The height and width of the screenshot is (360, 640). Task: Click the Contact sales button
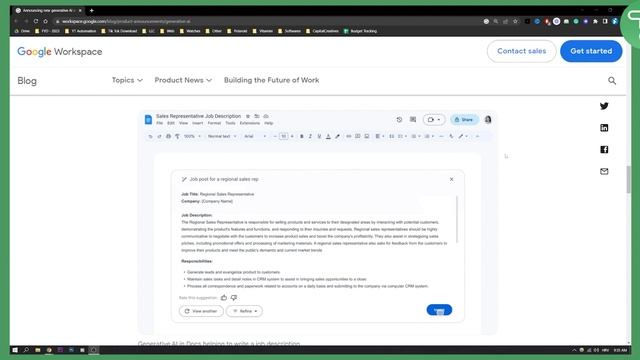point(521,51)
